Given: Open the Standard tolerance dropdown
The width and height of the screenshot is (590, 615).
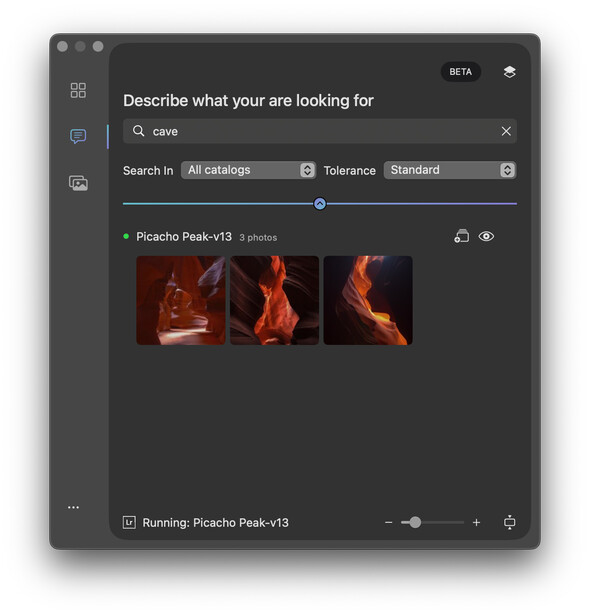Looking at the screenshot, I should click(x=450, y=170).
